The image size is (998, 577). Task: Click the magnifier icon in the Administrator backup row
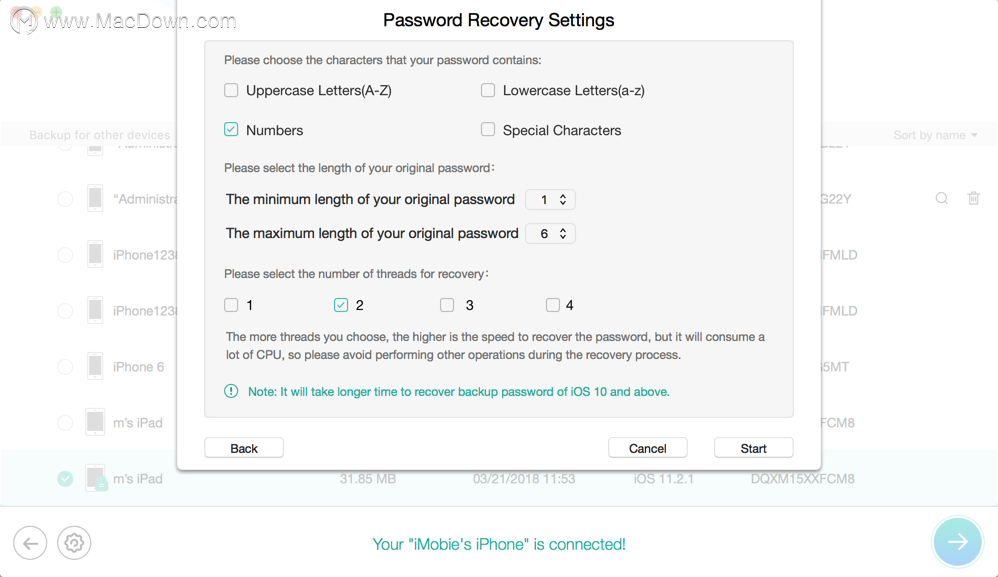[x=941, y=198]
